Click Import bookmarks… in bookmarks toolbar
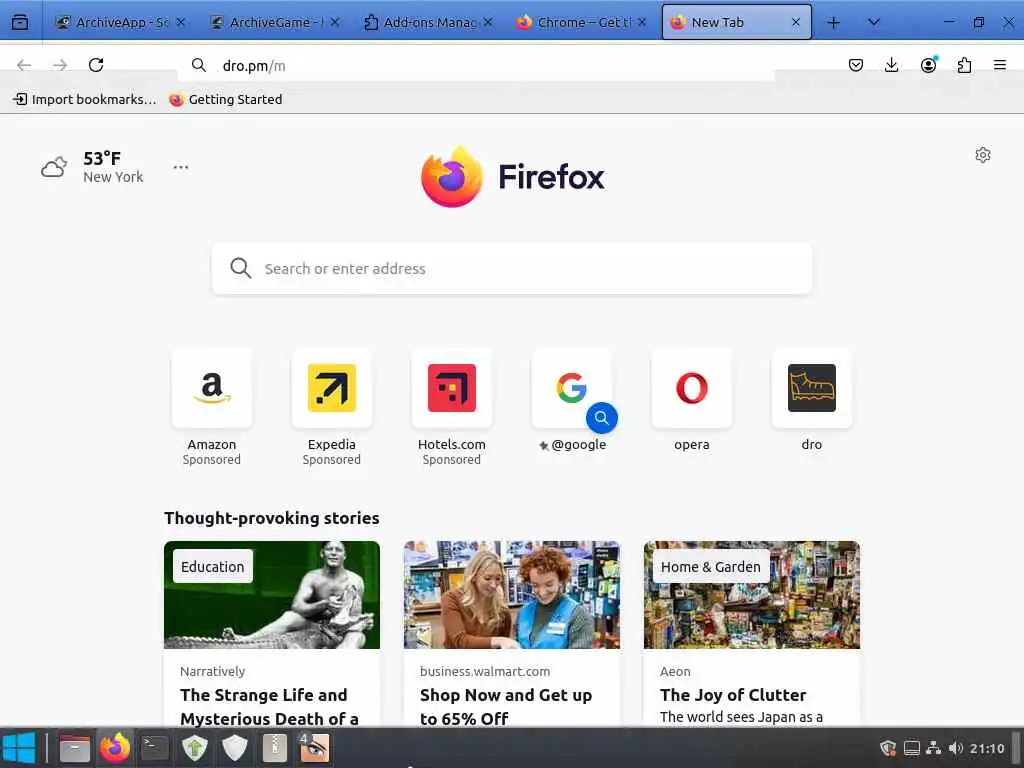The height and width of the screenshot is (768, 1024). click(x=85, y=99)
